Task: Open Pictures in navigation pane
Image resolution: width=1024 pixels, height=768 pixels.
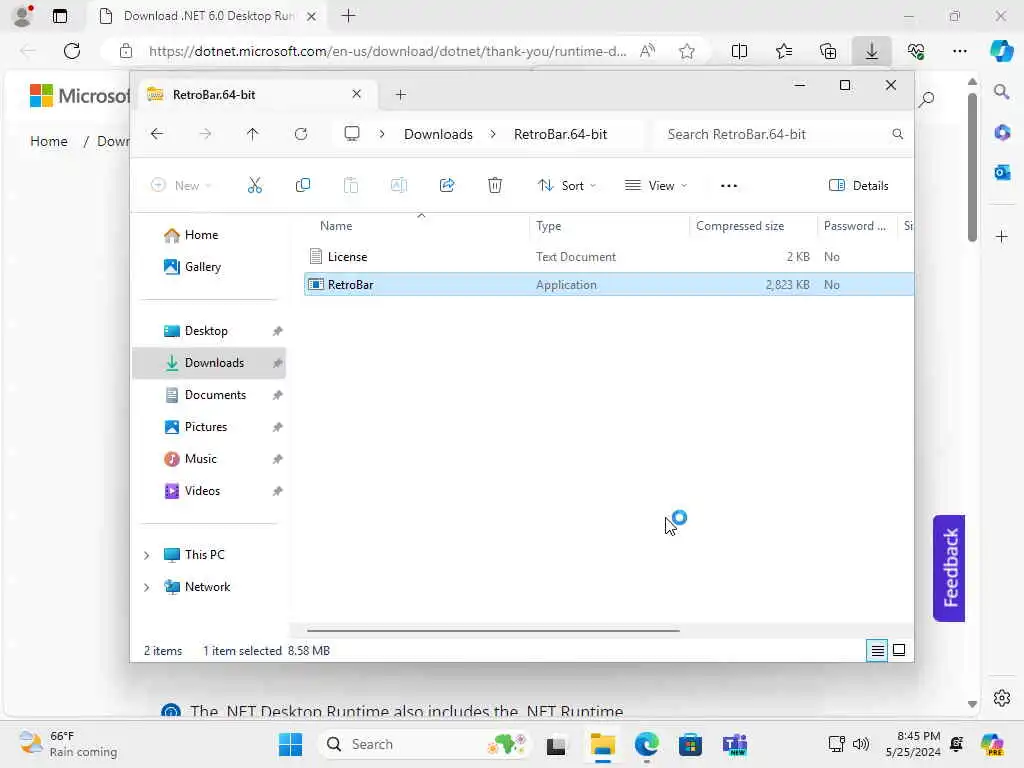Action: [206, 426]
